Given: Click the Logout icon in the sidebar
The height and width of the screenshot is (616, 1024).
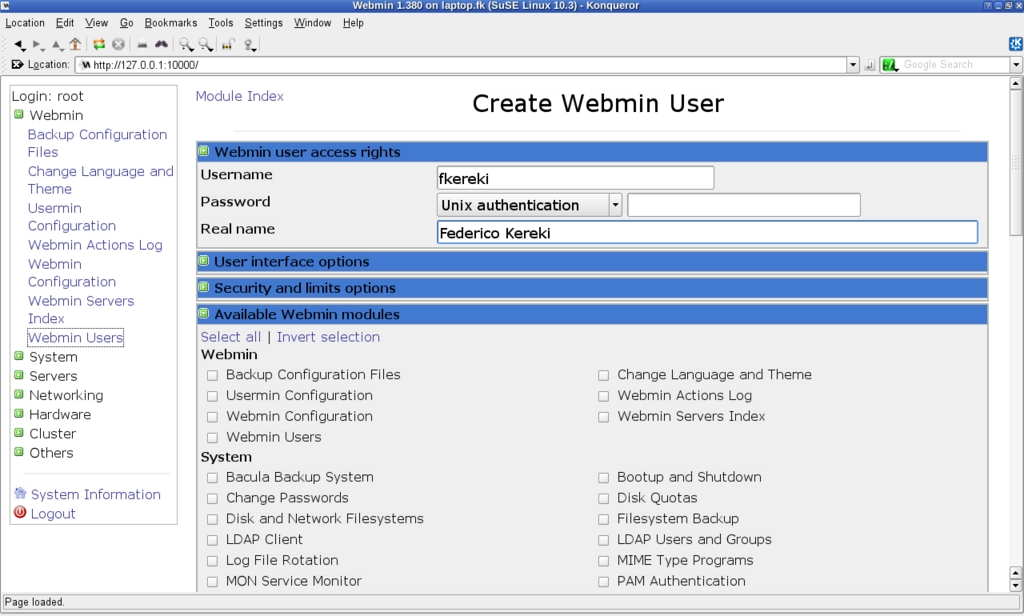Looking at the screenshot, I should tap(20, 513).
